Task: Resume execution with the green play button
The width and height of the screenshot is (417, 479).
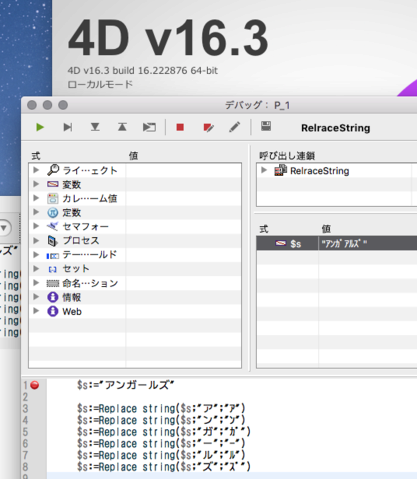Action: pyautogui.click(x=40, y=127)
